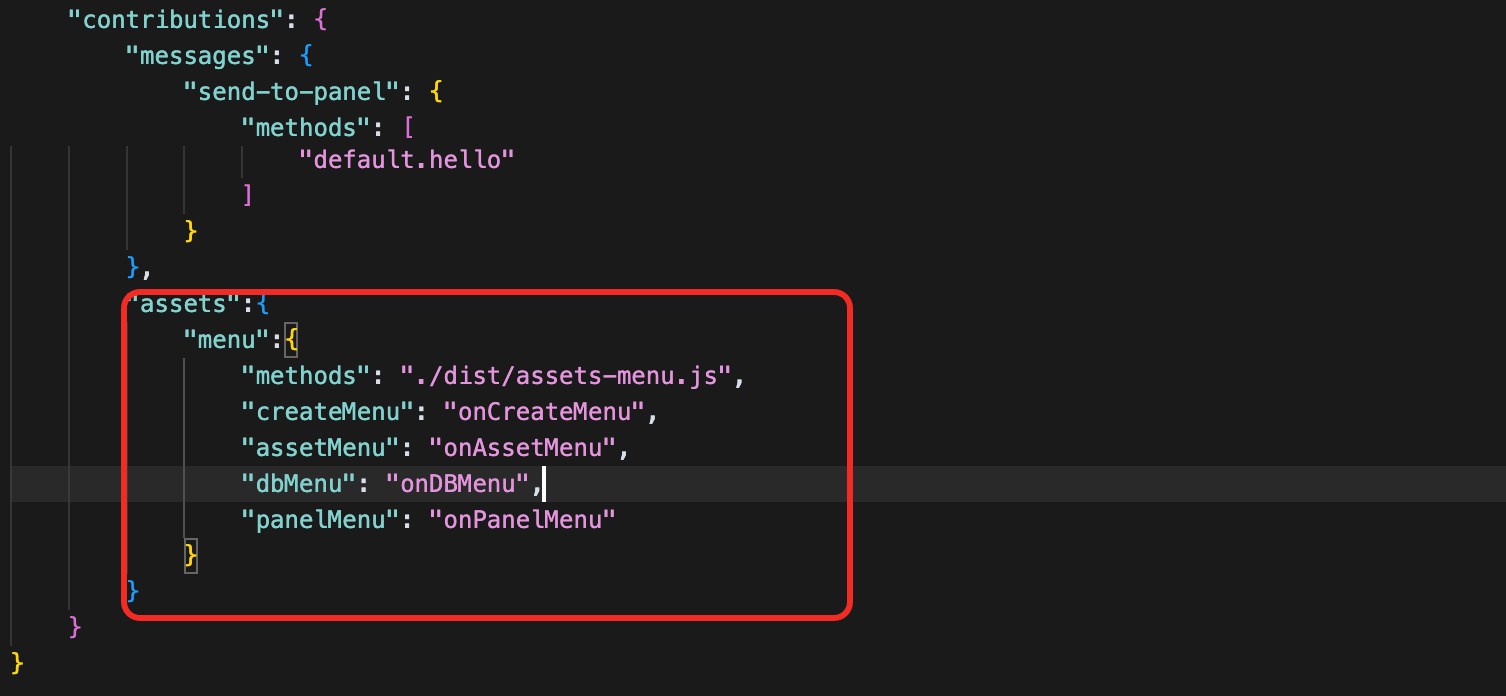The height and width of the screenshot is (696, 1506).
Task: Click the "createMenu" key
Action: [x=327, y=412]
